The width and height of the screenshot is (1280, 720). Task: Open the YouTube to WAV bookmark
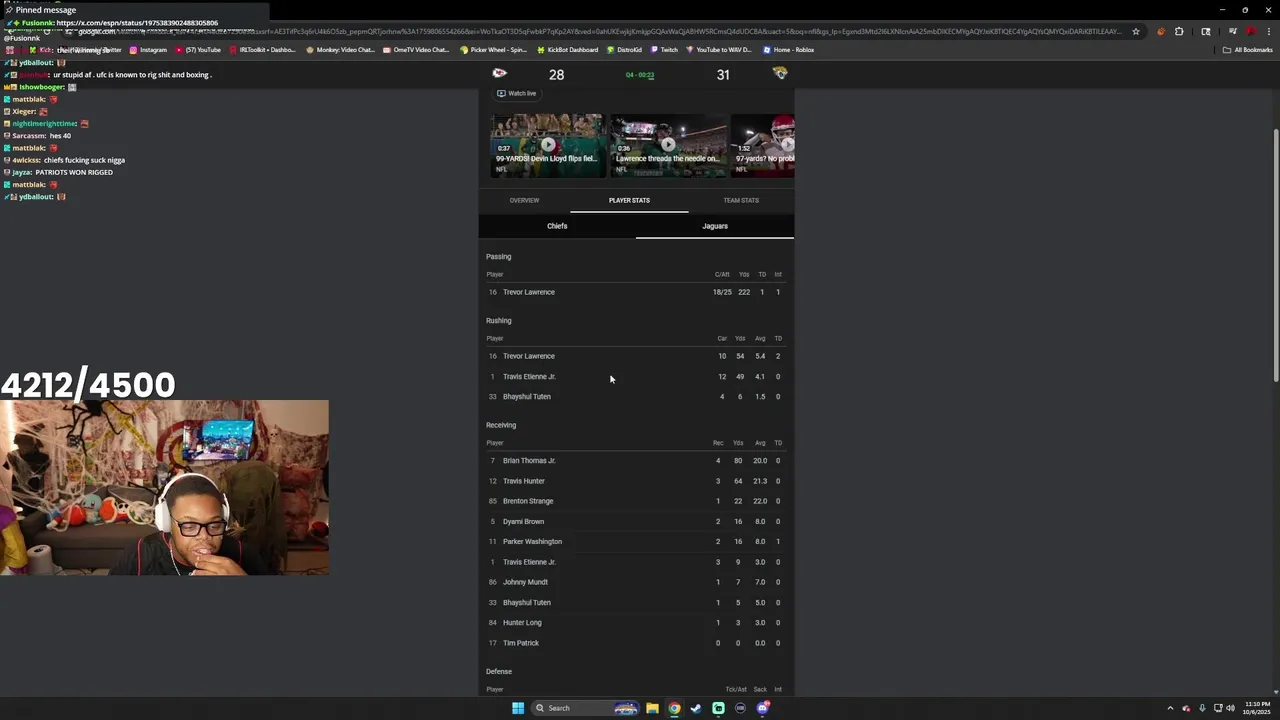point(719,50)
